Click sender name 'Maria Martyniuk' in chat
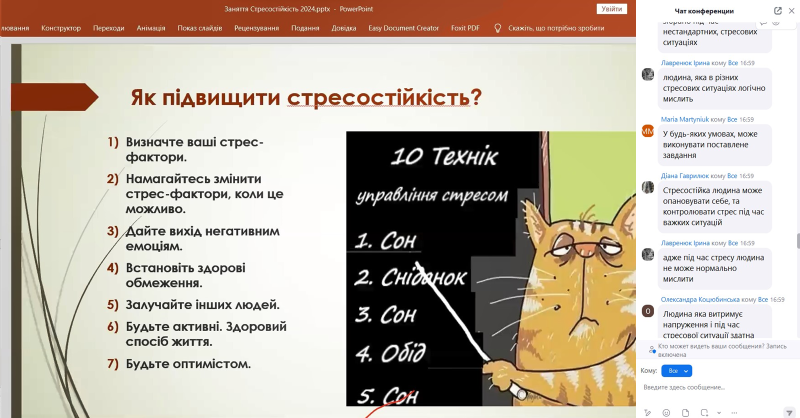Screen dimensions: 800x418 (685, 119)
